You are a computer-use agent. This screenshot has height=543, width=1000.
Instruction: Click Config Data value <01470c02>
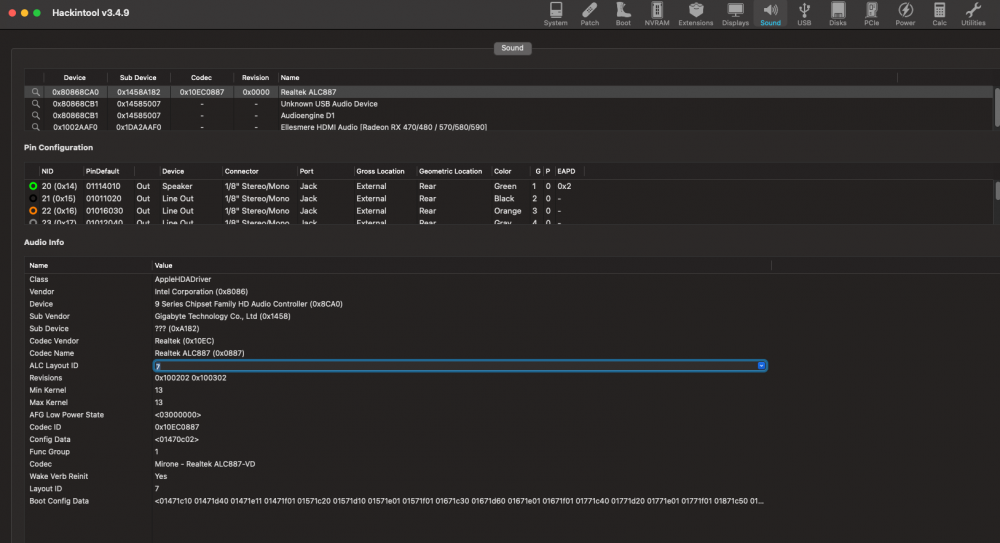[x=177, y=440]
